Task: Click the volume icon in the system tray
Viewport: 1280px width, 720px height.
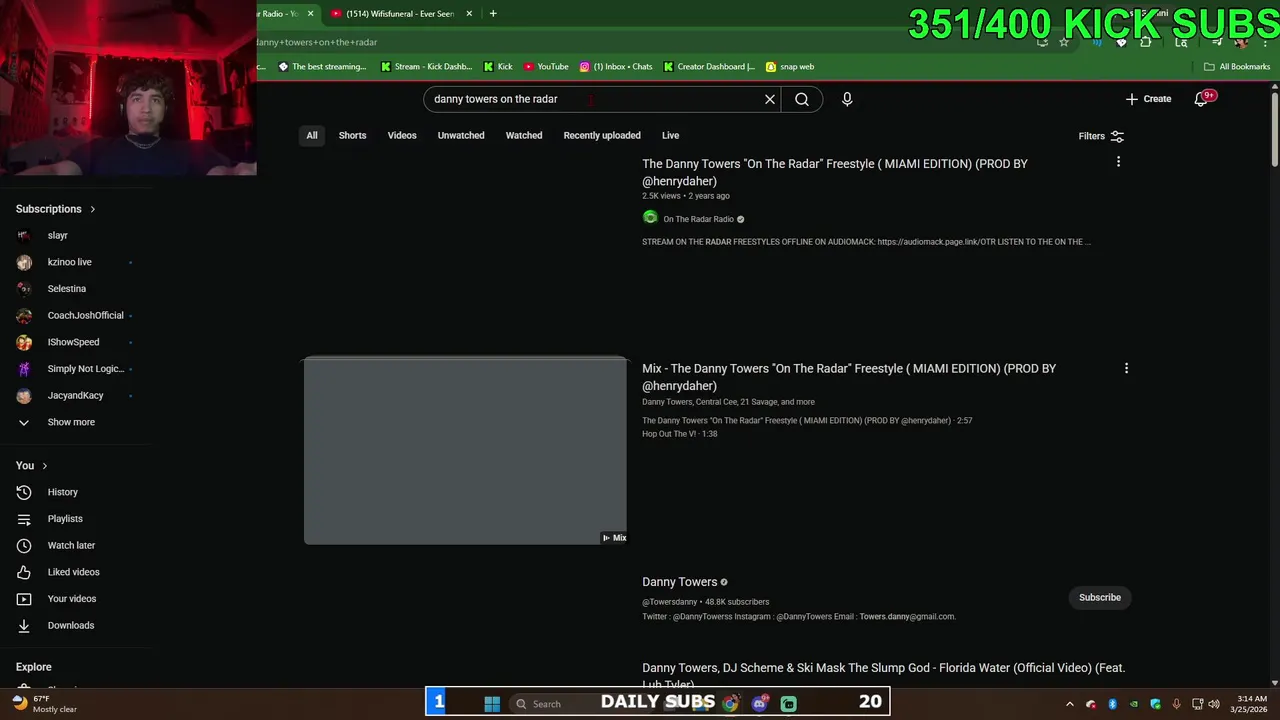Action: [1214, 704]
